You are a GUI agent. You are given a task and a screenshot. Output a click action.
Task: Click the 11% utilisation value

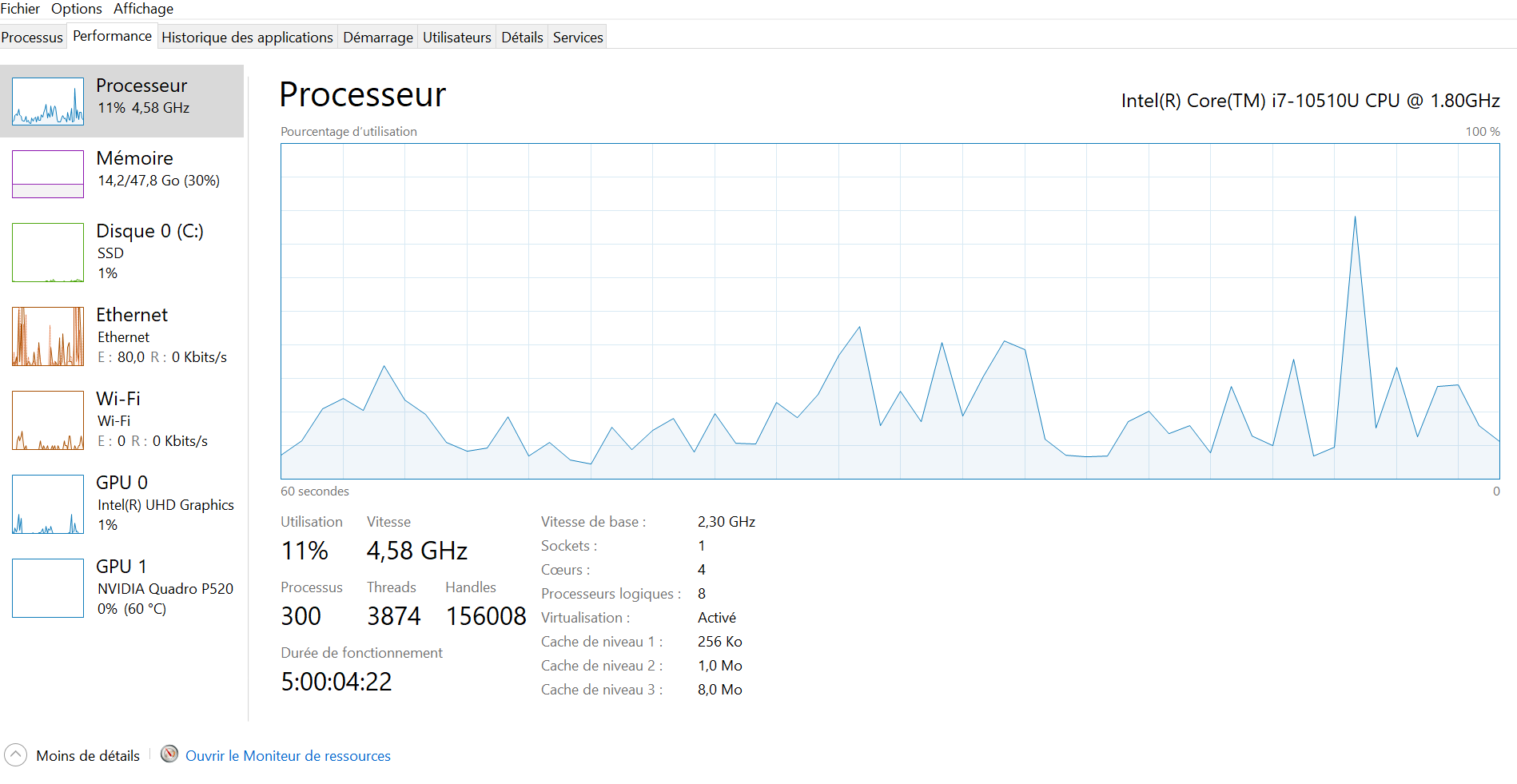305,551
